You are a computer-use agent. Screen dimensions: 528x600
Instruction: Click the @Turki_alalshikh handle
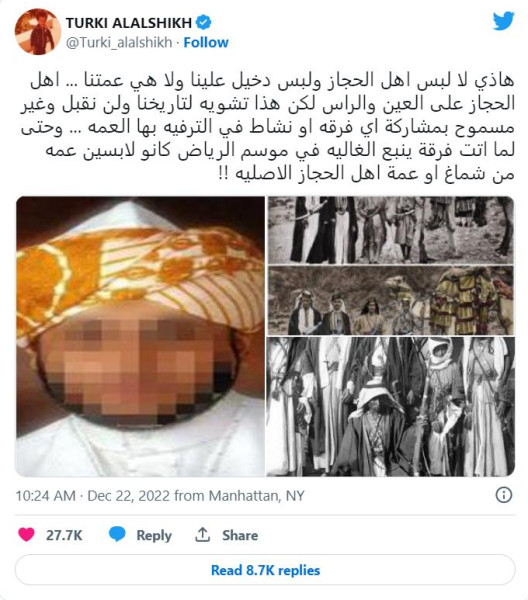coord(119,42)
